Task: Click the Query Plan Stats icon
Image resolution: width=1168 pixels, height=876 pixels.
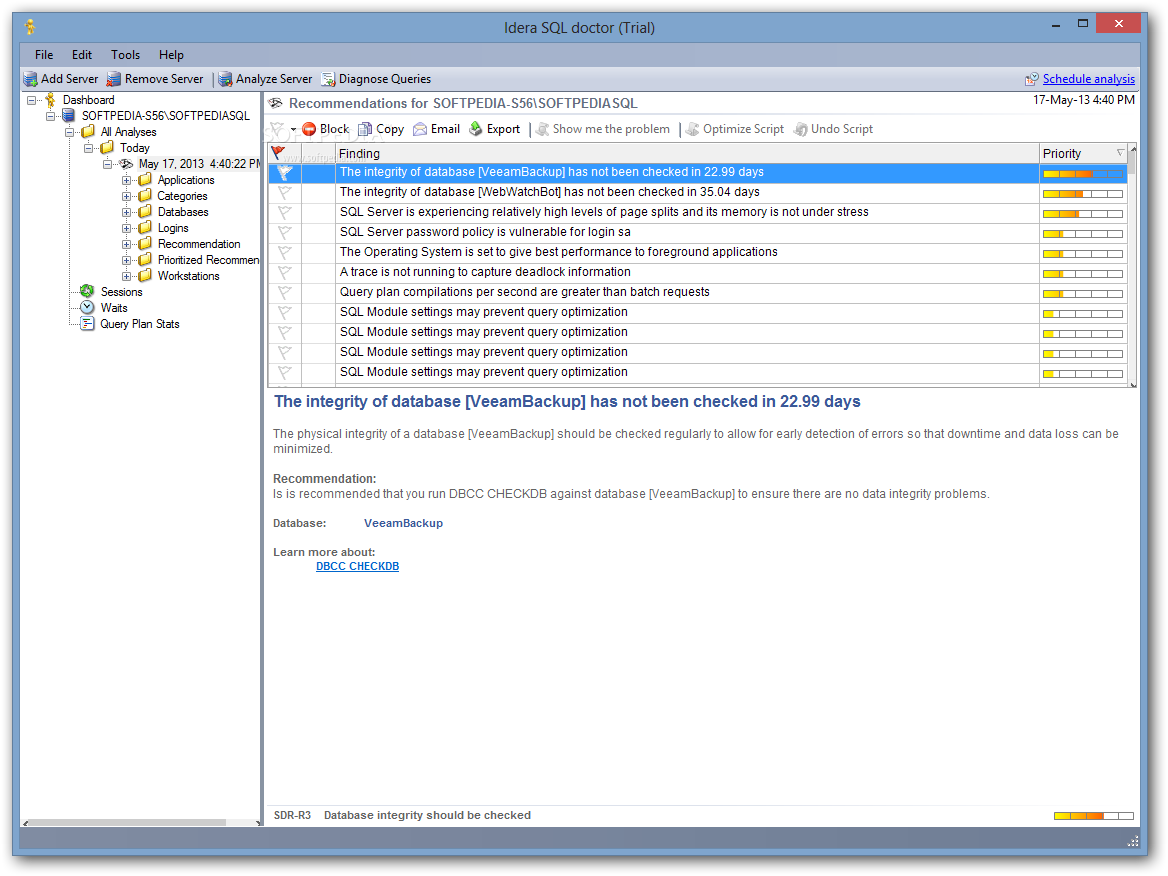Action: click(x=87, y=323)
